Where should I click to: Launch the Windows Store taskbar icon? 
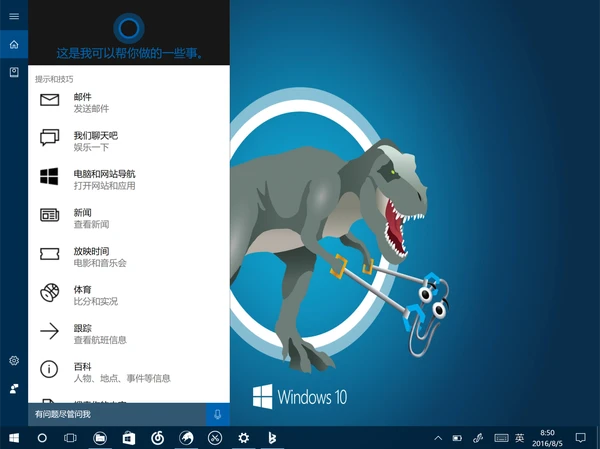[129, 438]
